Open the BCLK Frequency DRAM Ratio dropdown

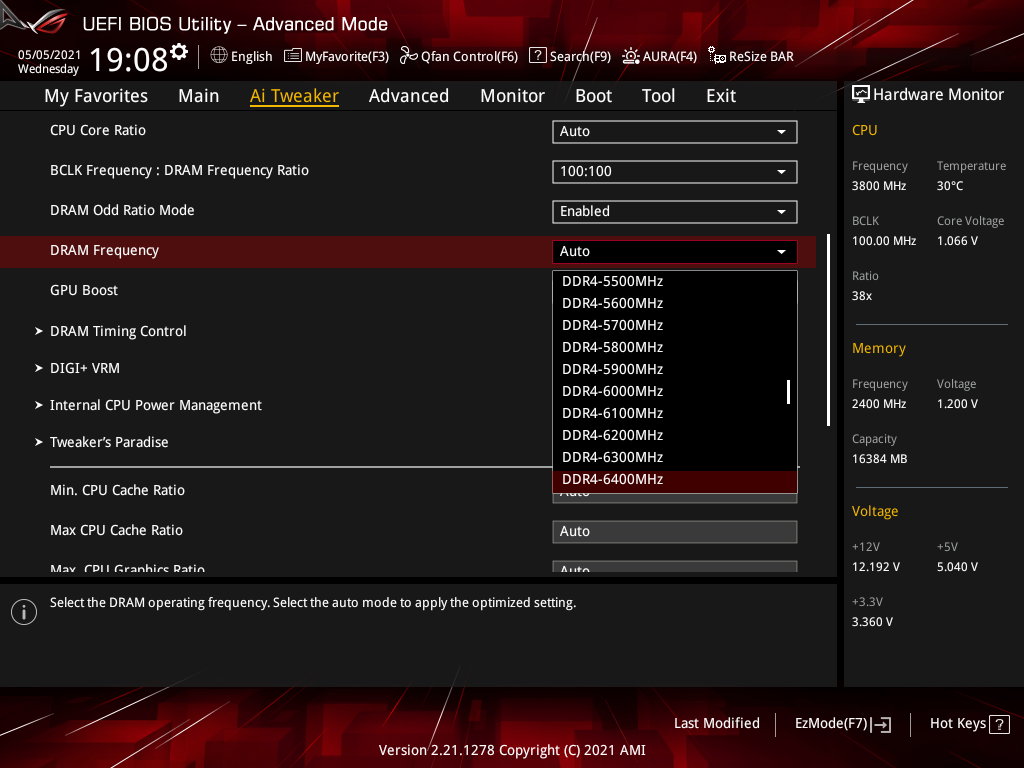click(x=674, y=171)
